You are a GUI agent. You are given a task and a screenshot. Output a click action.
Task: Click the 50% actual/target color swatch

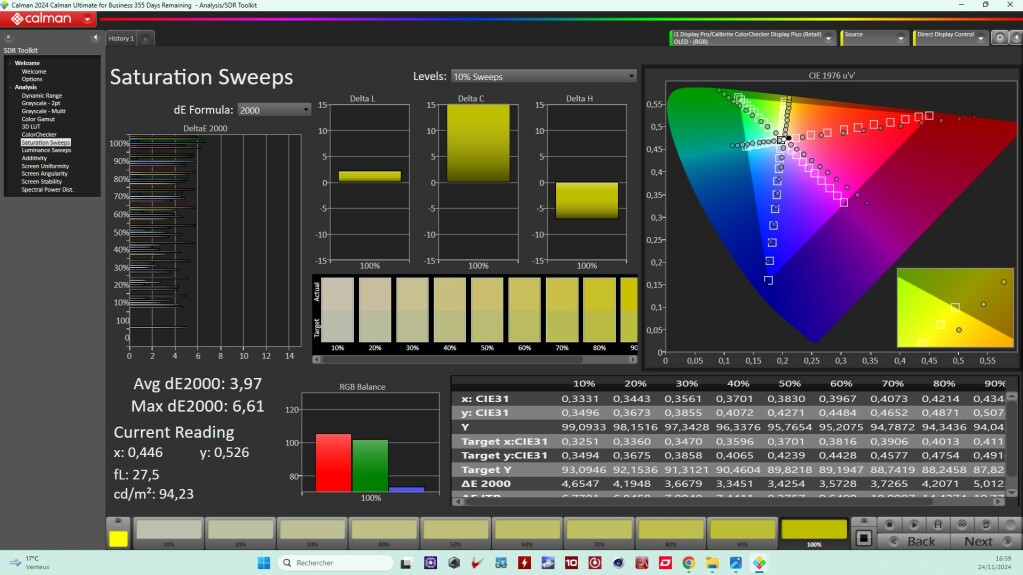coord(487,309)
